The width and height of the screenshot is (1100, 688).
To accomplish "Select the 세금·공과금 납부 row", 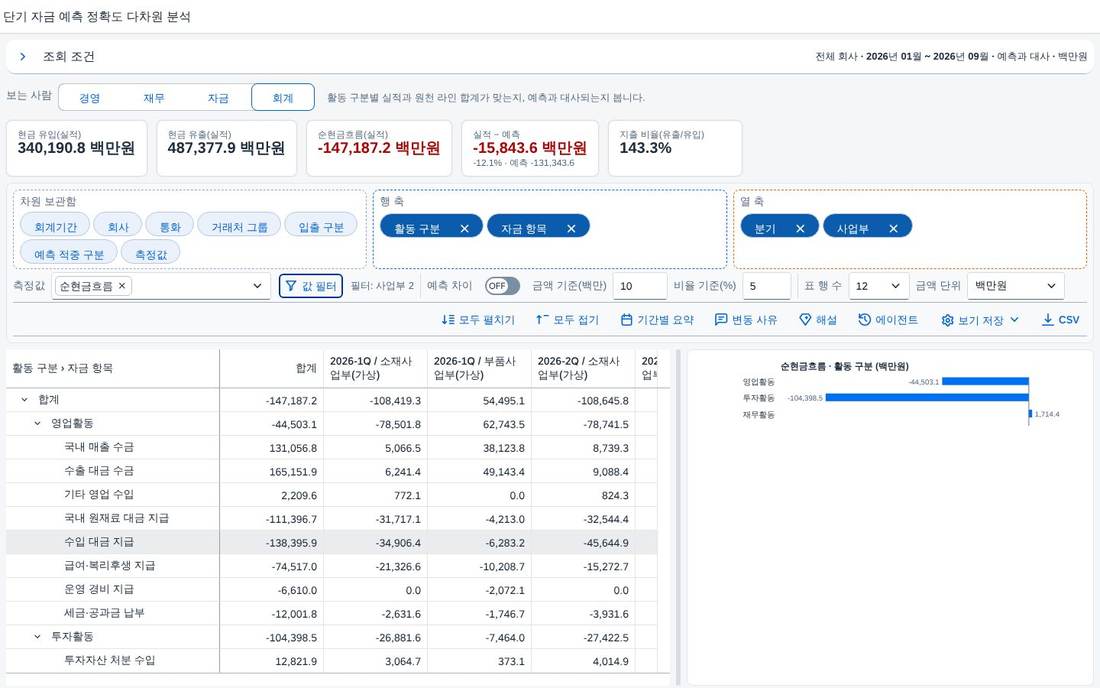I will pos(332,614).
